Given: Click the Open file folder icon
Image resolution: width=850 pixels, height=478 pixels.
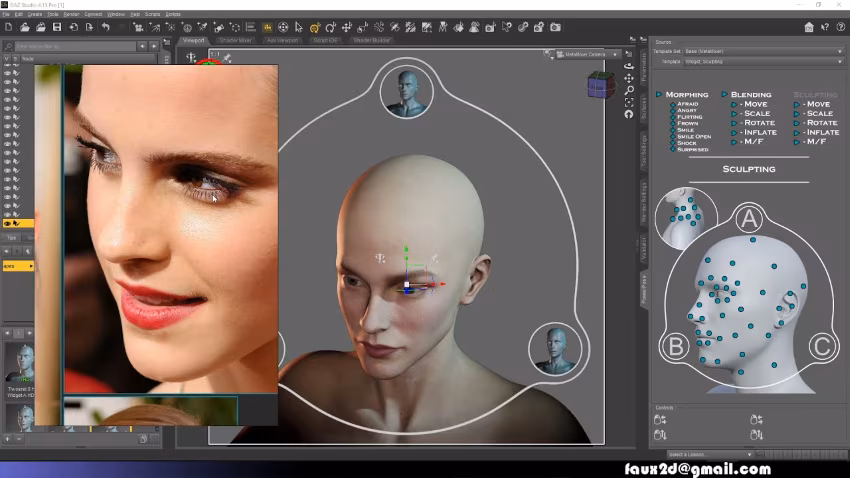Looking at the screenshot, I should tap(25, 27).
